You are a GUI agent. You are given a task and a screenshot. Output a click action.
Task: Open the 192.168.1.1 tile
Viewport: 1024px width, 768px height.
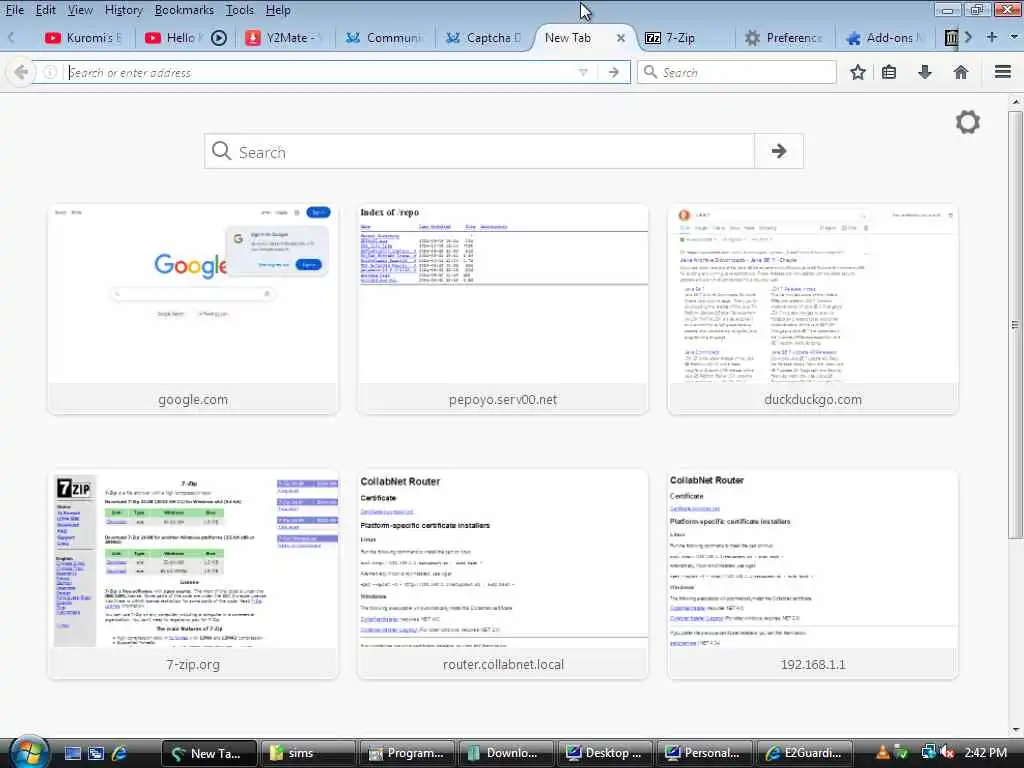[x=813, y=574]
